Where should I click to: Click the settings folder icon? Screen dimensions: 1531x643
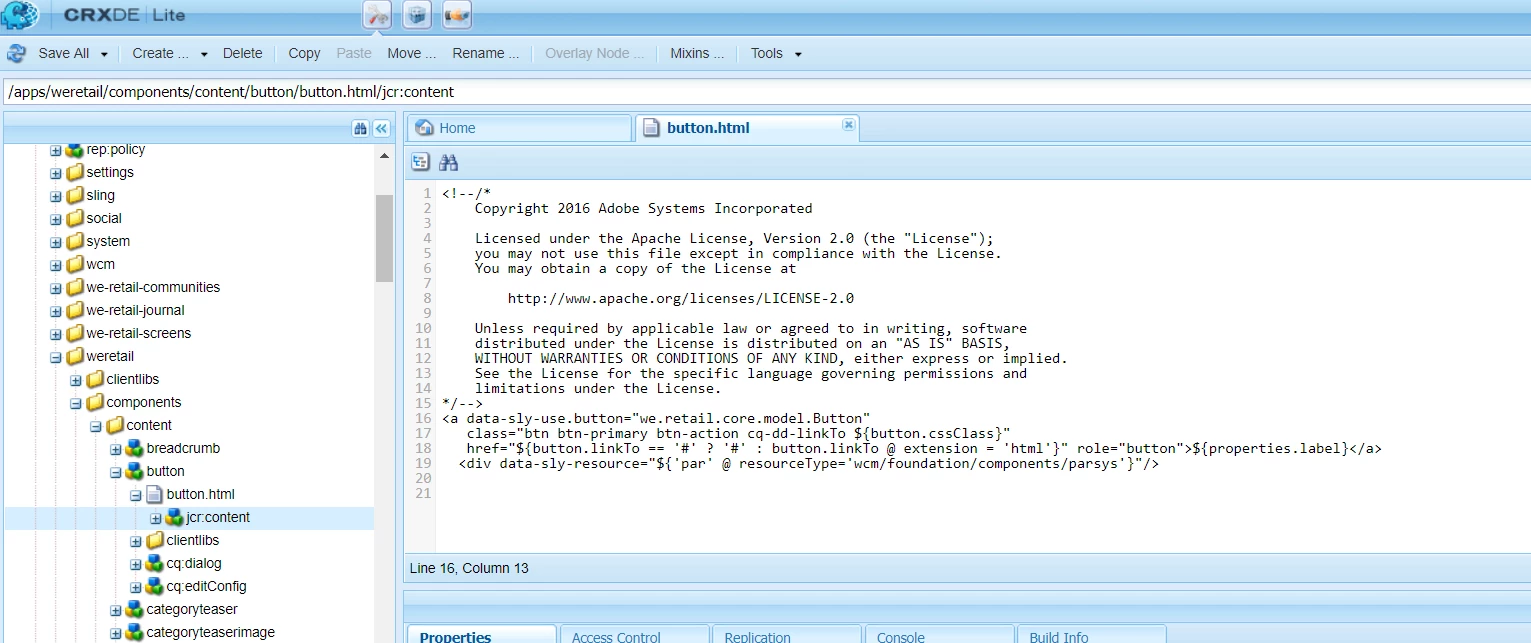(x=75, y=172)
